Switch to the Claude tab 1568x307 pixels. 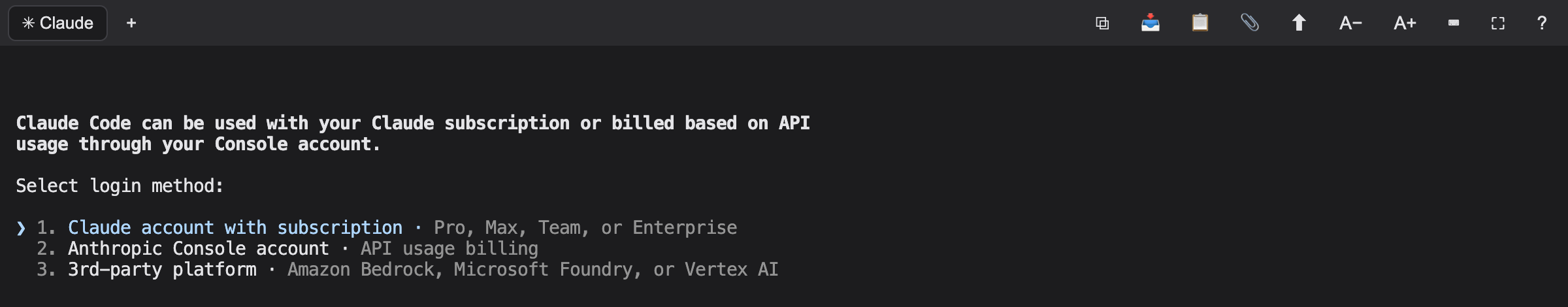57,23
